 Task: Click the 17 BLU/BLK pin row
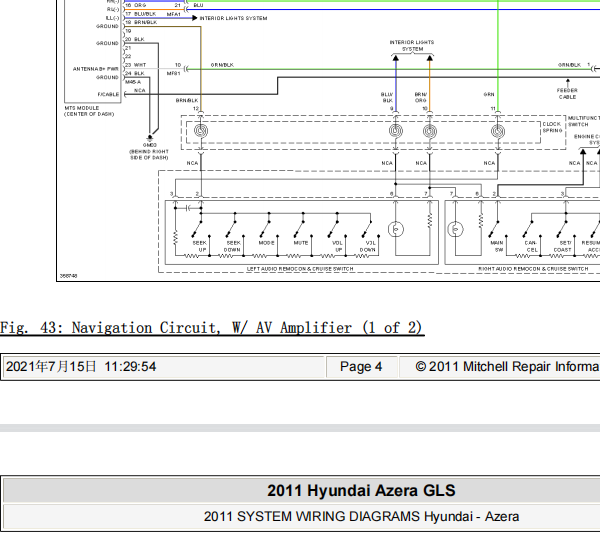click(141, 14)
